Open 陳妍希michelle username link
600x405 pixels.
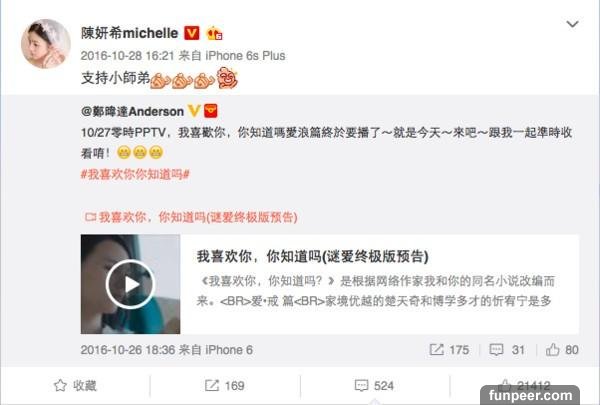click(x=130, y=33)
